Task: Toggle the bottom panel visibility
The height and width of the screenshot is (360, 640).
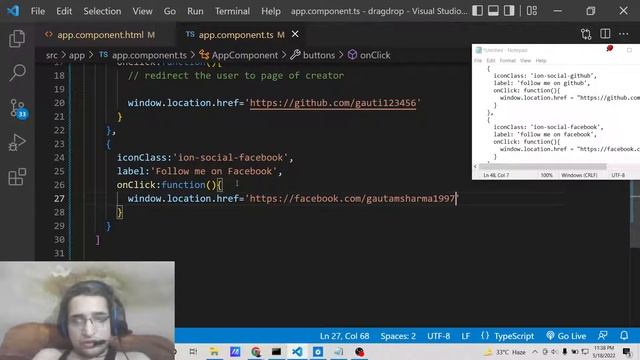Action: point(493,11)
